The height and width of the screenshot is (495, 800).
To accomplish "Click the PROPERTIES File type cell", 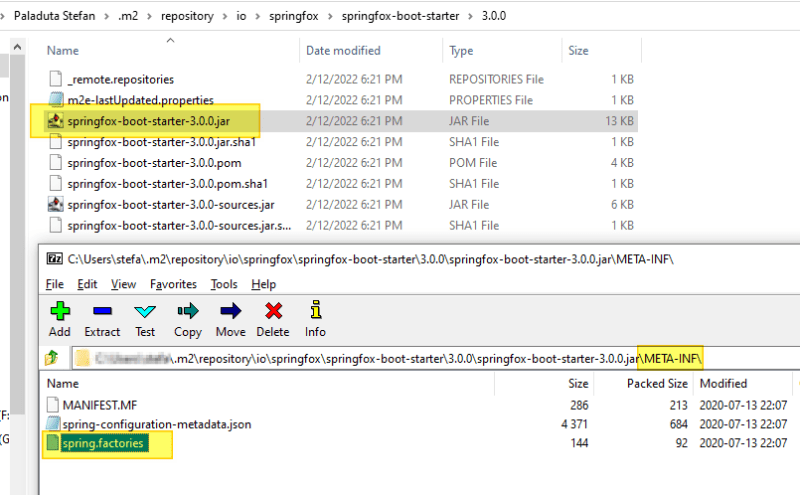I will pyautogui.click(x=491, y=100).
